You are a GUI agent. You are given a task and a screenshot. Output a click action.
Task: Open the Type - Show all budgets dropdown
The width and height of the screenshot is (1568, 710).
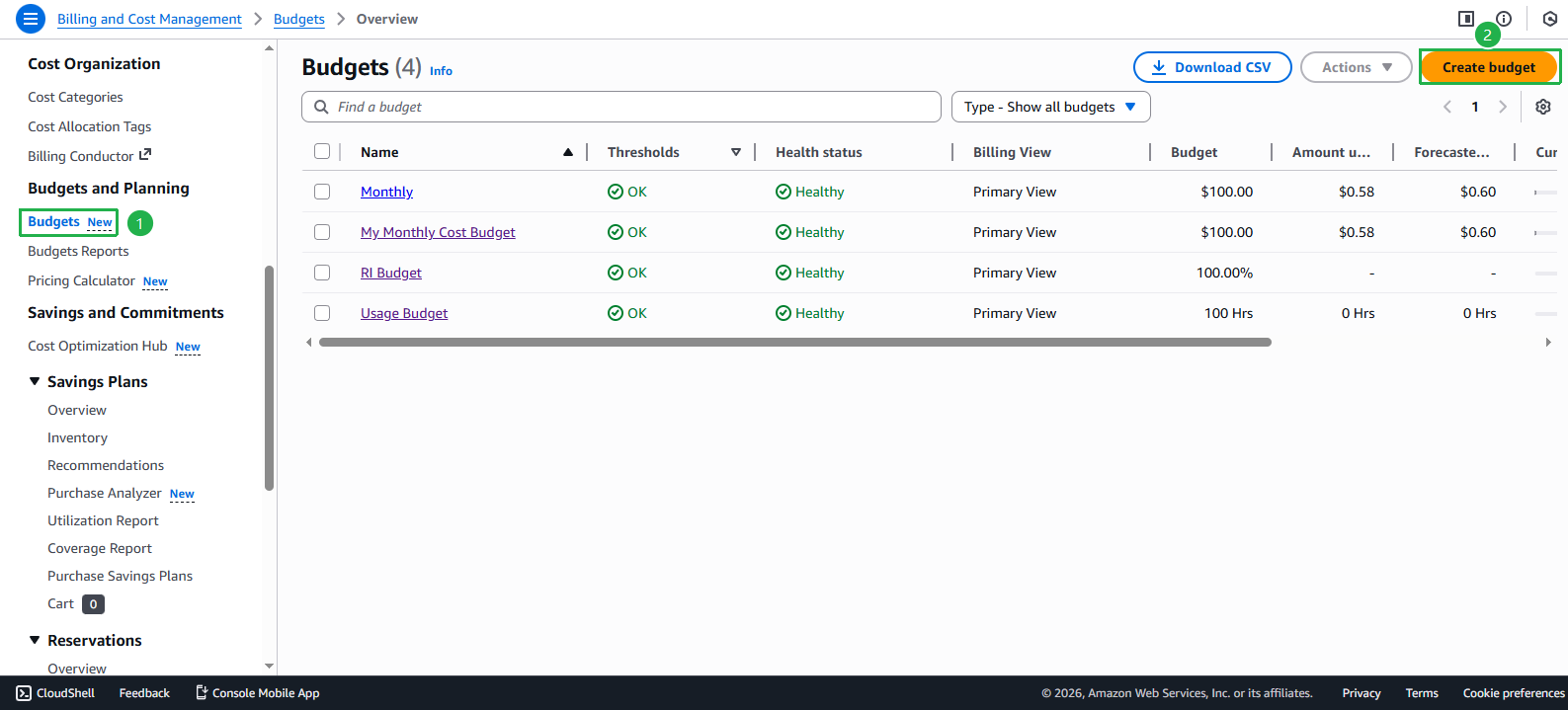point(1050,107)
